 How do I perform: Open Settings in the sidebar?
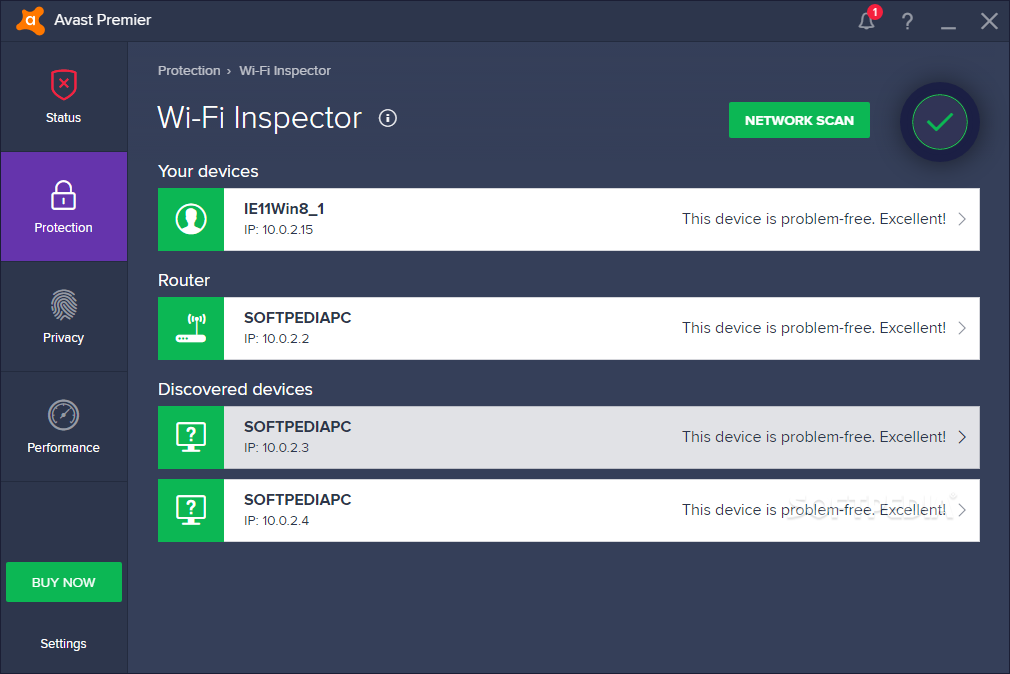tap(63, 644)
